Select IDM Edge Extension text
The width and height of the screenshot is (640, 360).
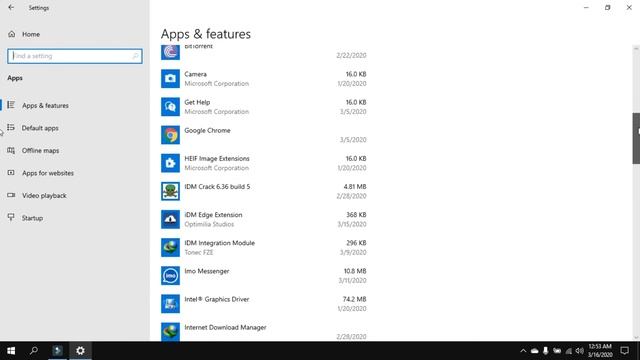point(213,215)
